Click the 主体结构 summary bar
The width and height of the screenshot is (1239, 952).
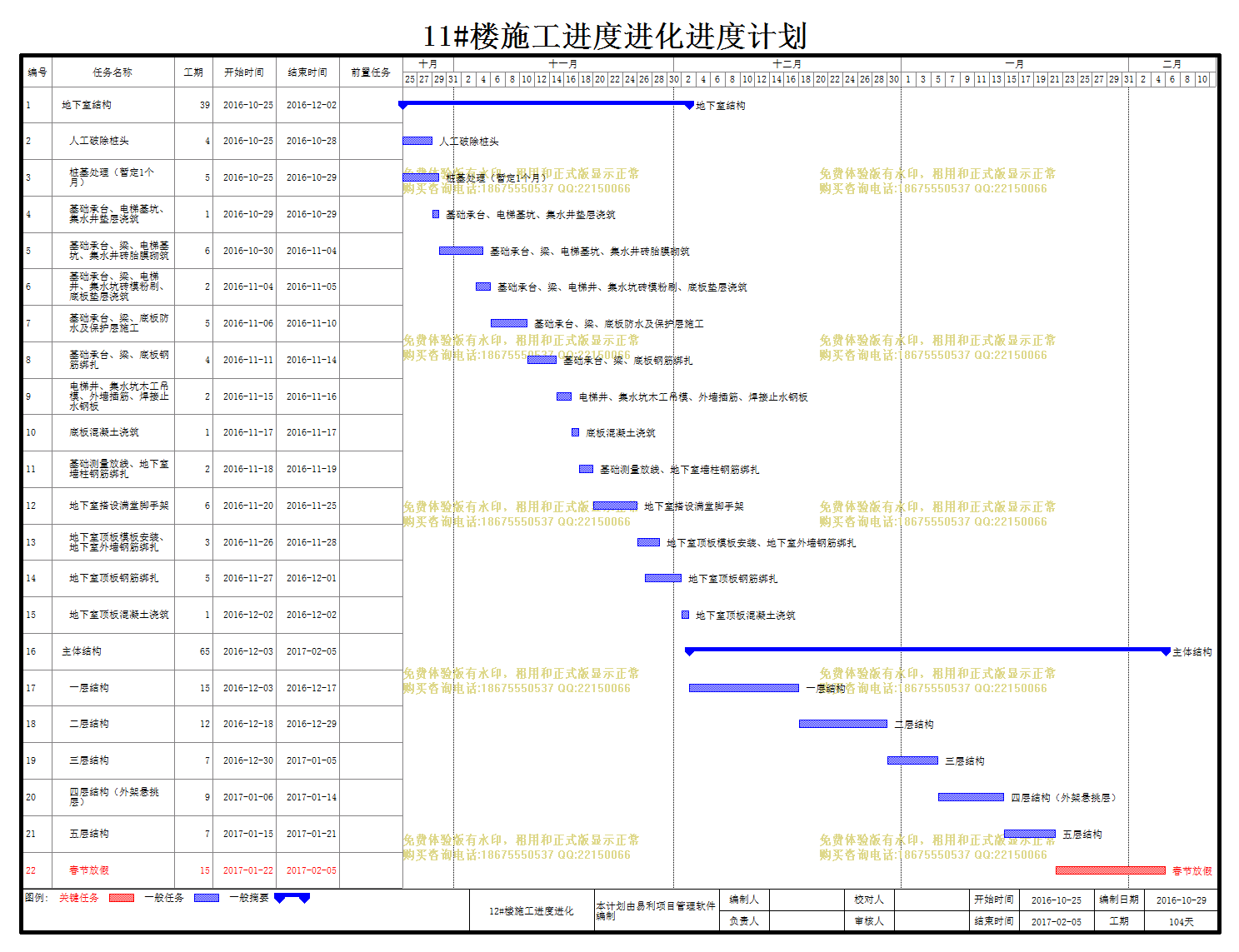tap(927, 650)
